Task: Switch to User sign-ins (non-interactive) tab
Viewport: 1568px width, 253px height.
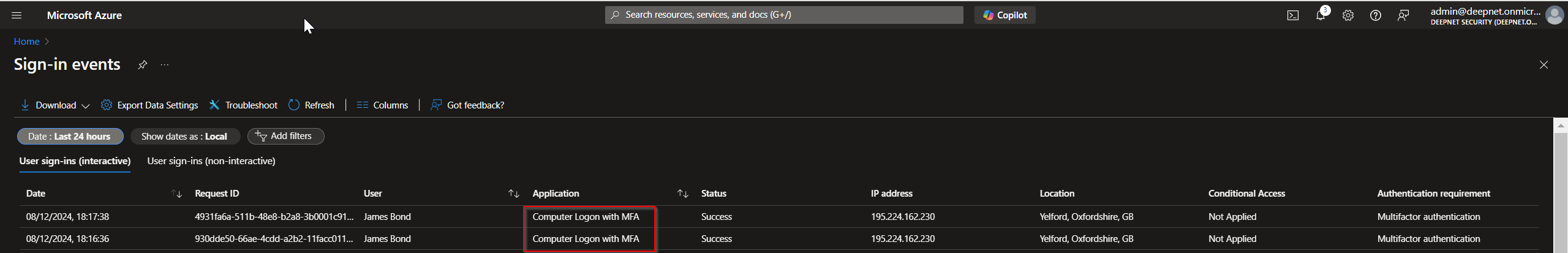Action: (x=211, y=161)
